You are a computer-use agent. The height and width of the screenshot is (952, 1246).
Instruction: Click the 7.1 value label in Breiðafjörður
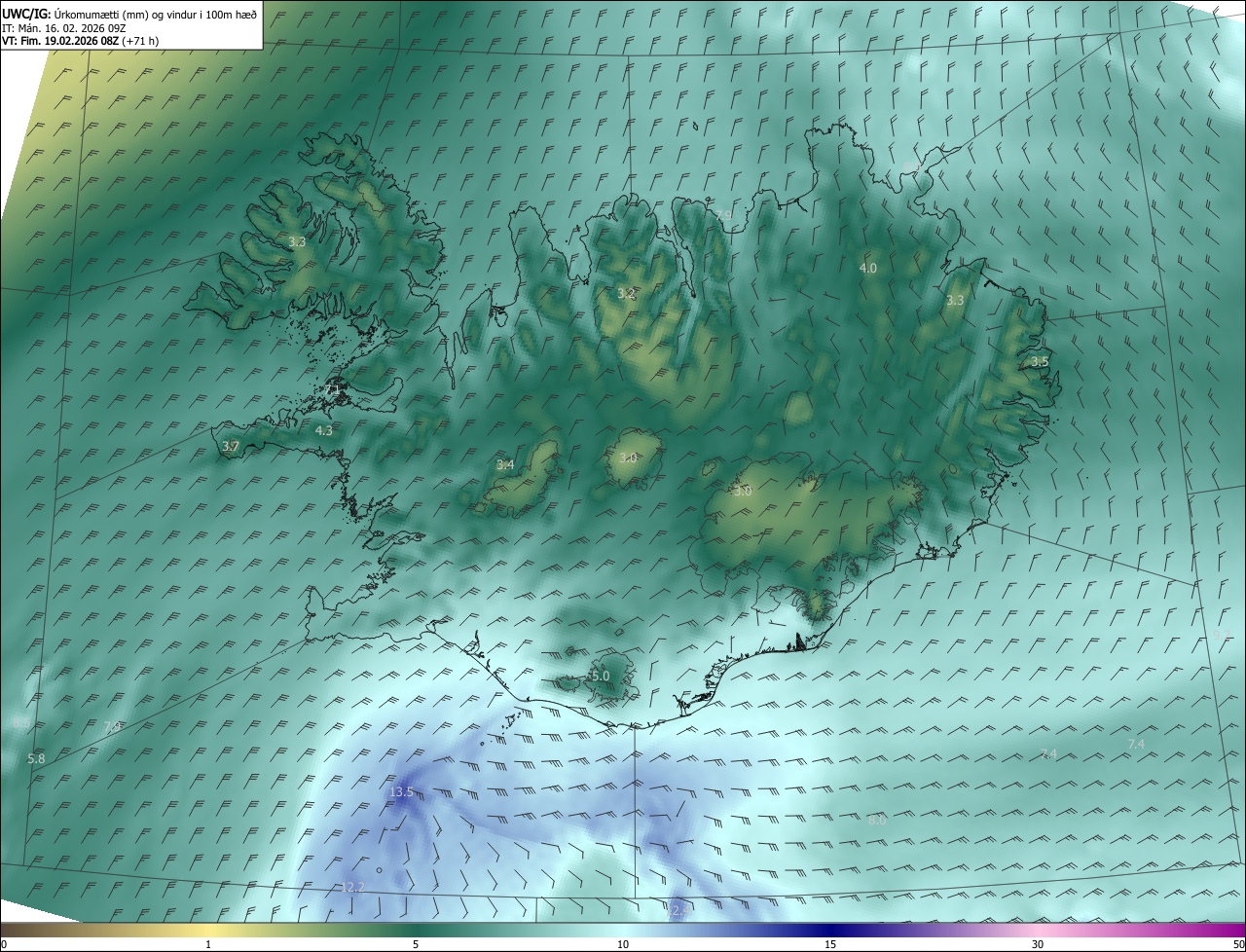(x=333, y=389)
